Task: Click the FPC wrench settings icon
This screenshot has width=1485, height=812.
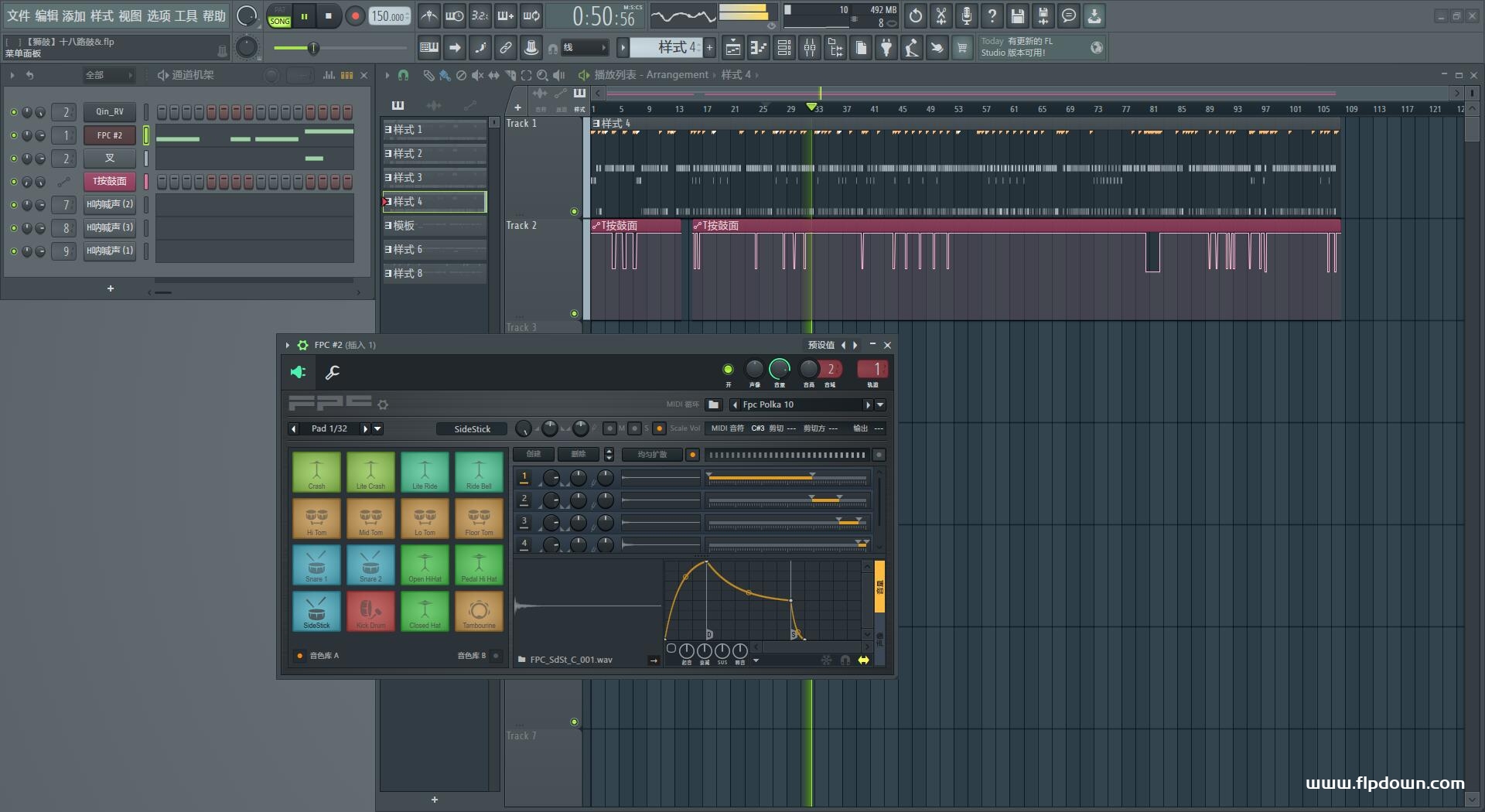Action: tap(333, 373)
